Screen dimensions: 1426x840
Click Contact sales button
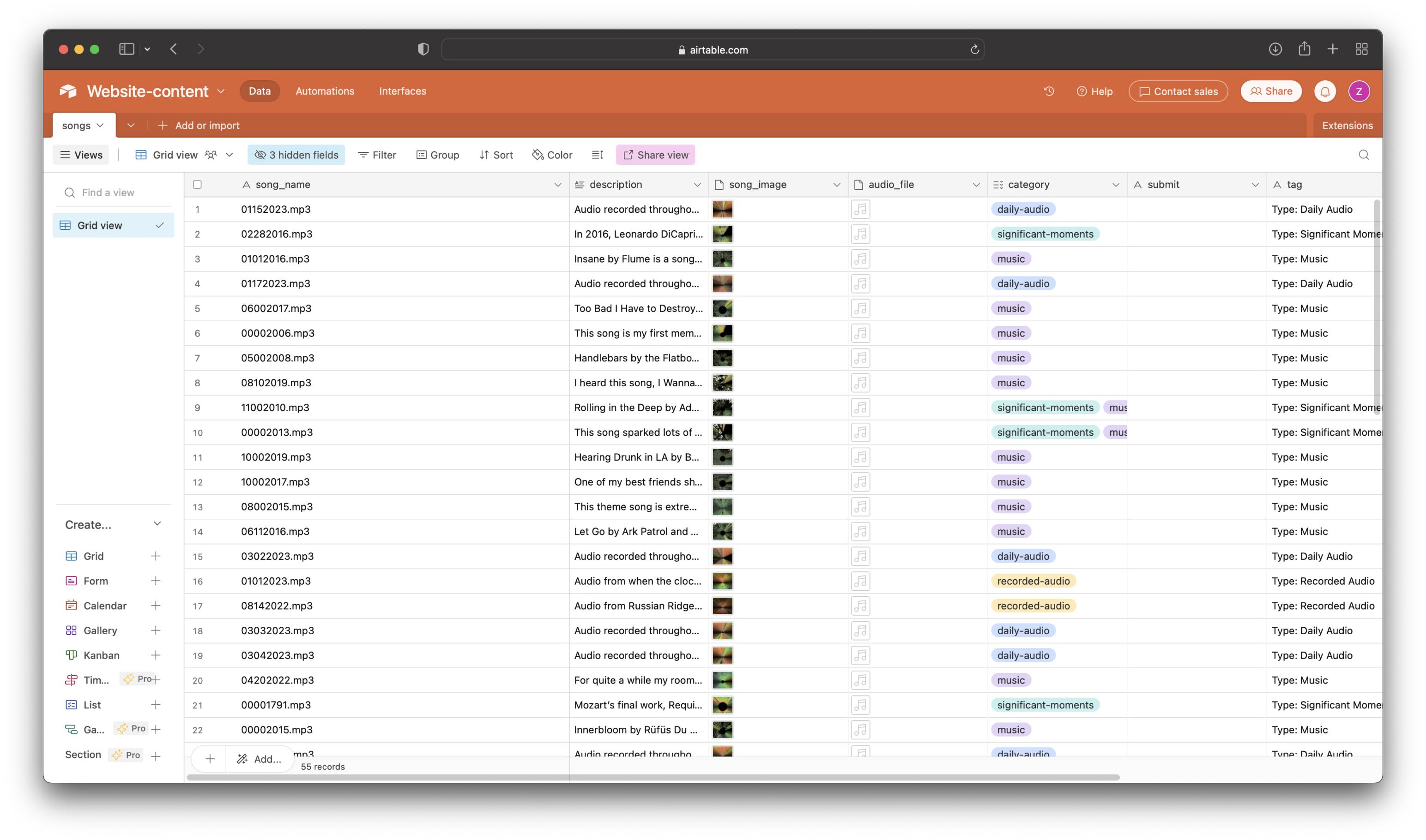point(1178,91)
